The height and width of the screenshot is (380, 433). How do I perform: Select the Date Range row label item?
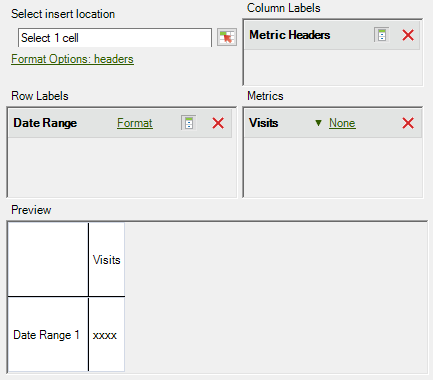pos(120,123)
